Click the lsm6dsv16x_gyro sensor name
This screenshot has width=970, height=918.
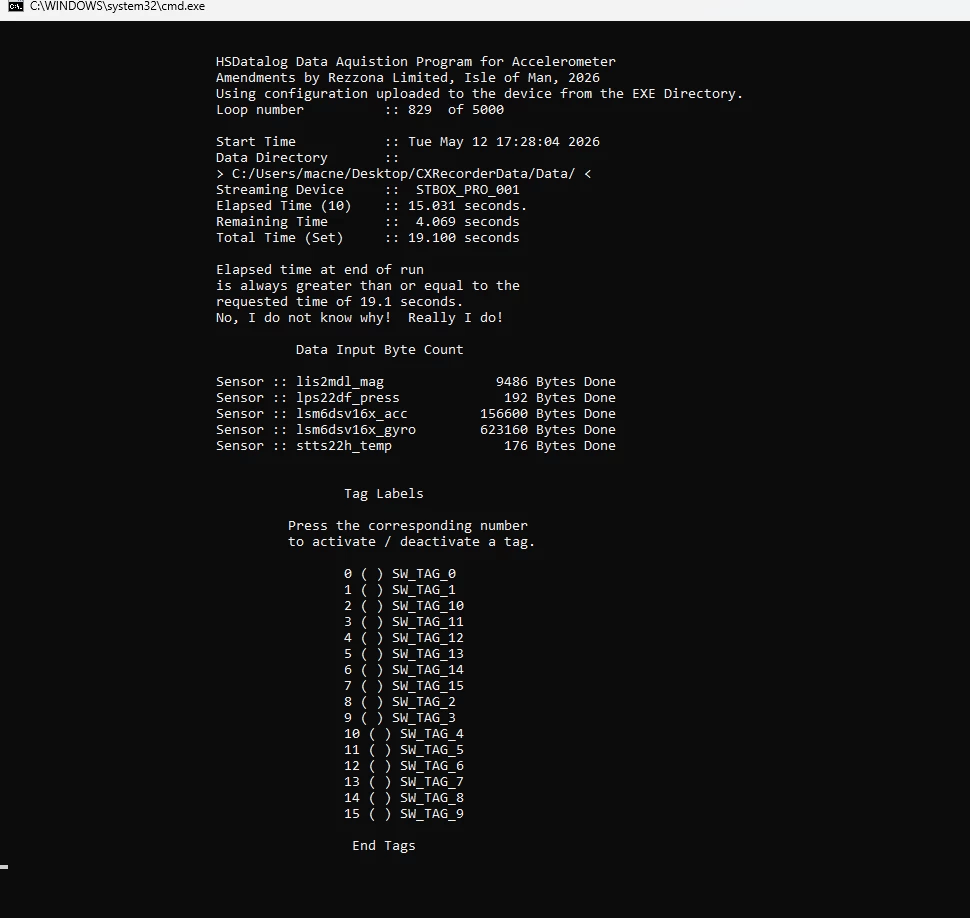click(x=356, y=430)
